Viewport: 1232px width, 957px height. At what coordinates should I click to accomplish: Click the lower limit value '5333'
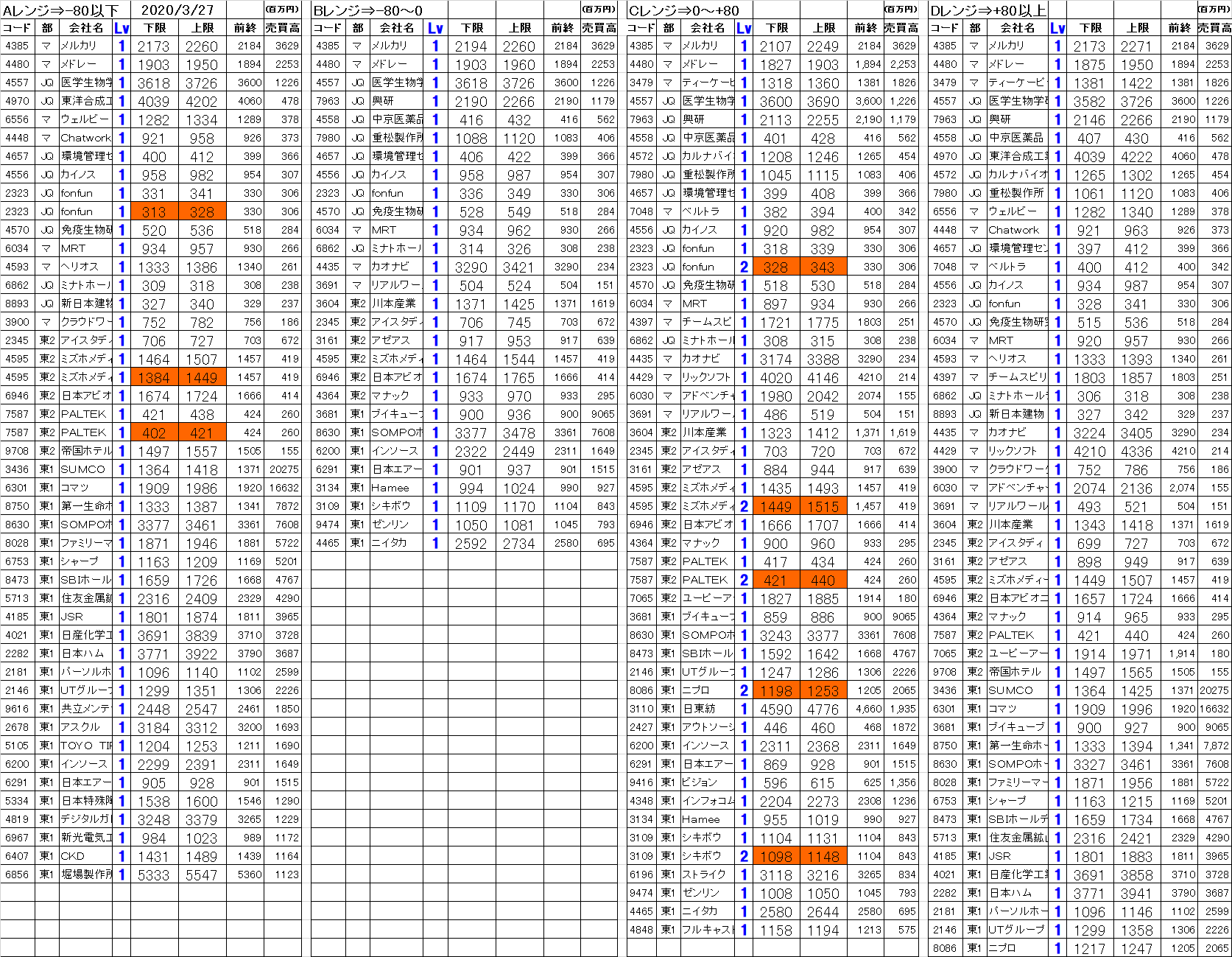pos(154,875)
